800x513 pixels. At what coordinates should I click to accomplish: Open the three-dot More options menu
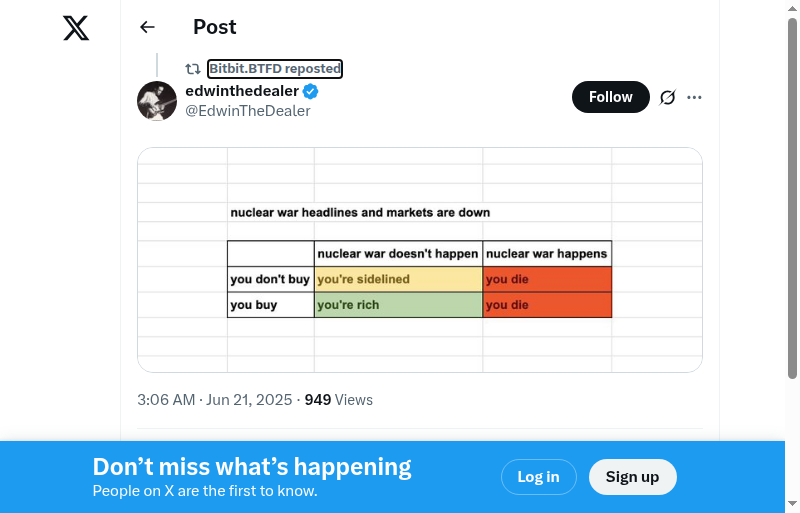695,97
